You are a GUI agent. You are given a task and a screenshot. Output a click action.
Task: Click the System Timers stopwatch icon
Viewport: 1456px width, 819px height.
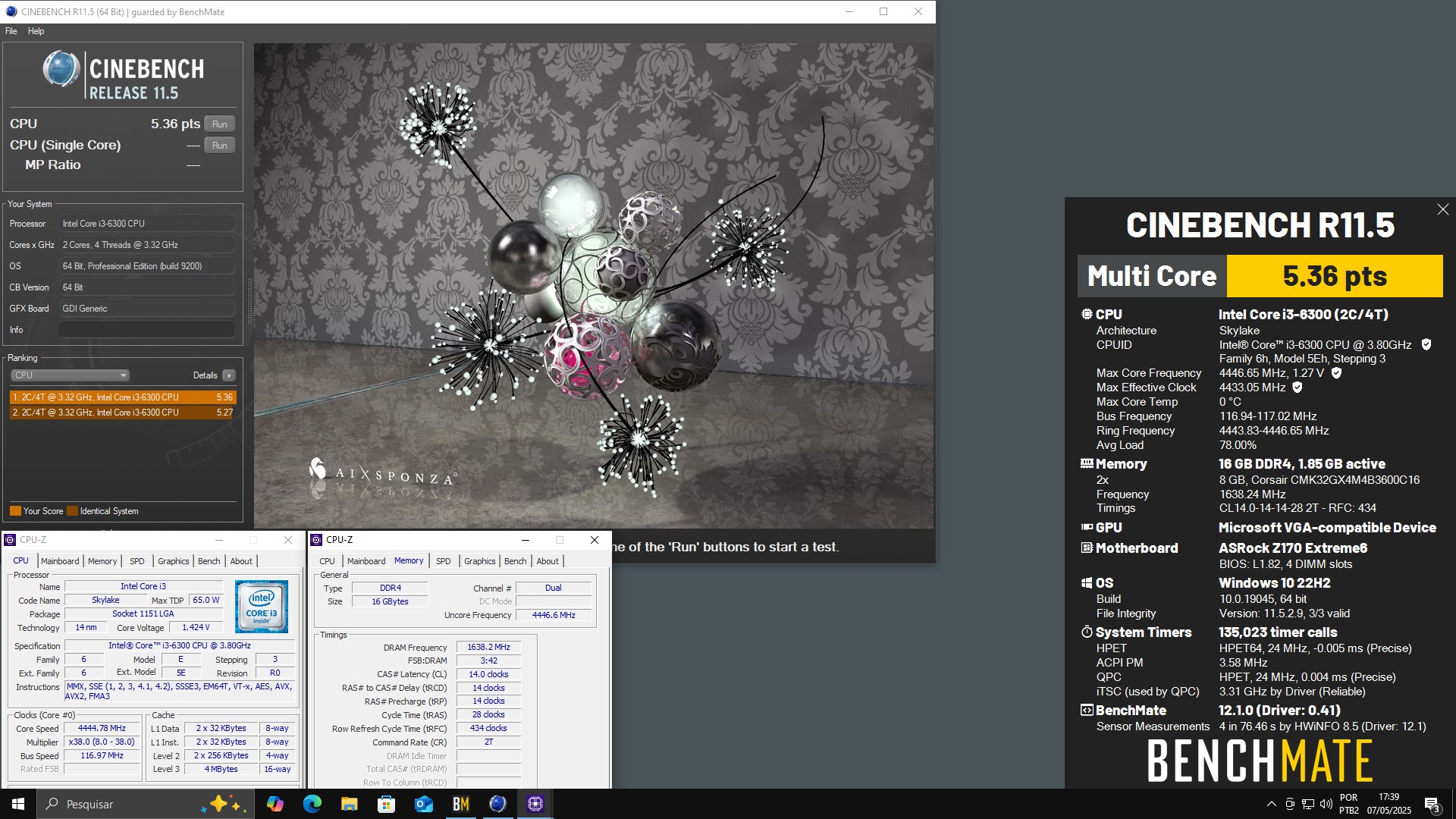(1087, 632)
